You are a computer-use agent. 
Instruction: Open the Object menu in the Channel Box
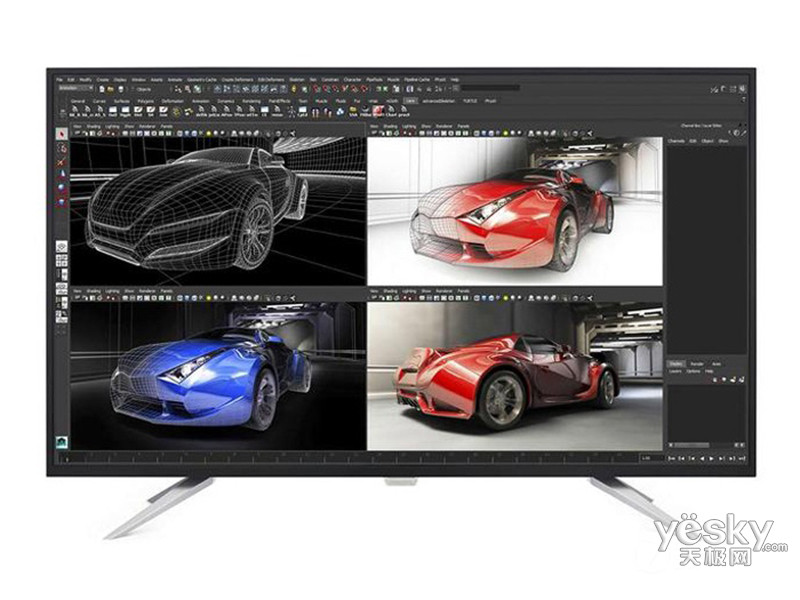[707, 141]
